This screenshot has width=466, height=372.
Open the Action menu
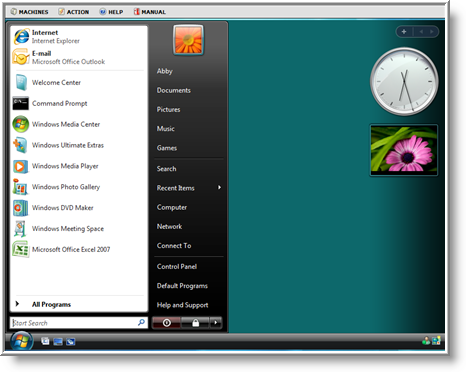pyautogui.click(x=74, y=12)
